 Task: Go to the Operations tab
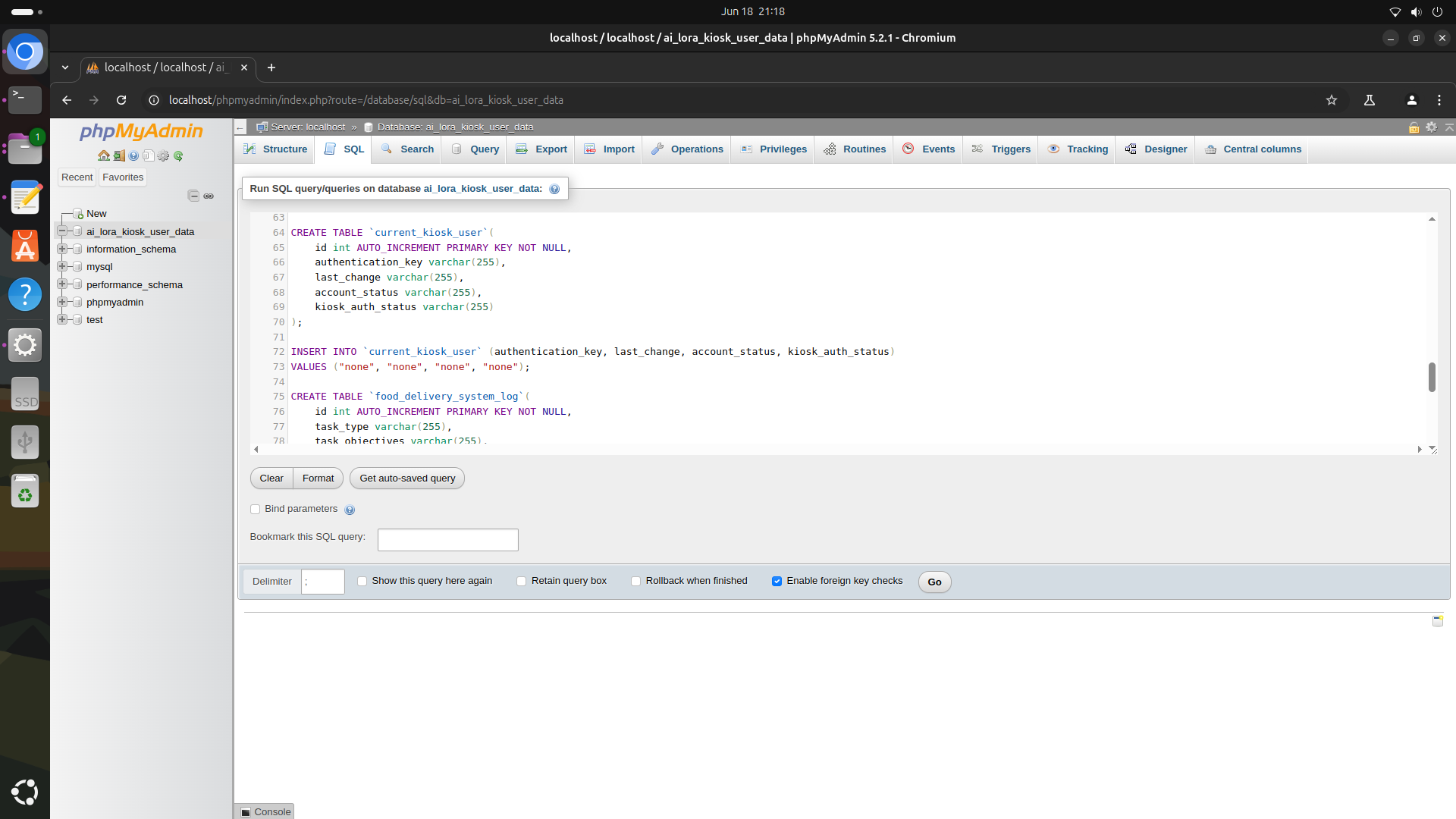687,149
